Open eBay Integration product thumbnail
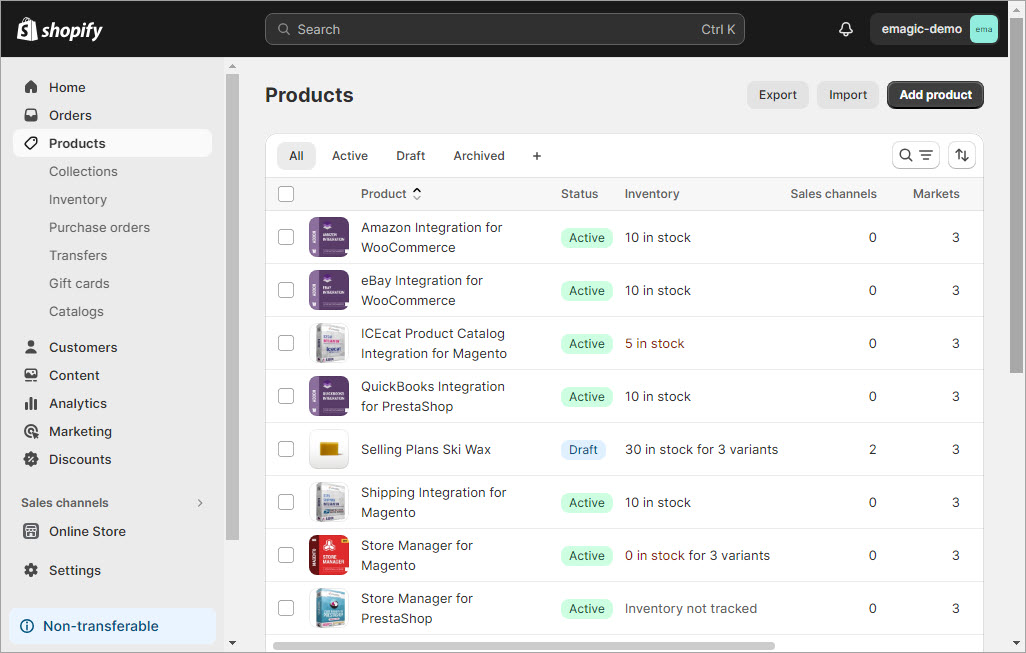The width and height of the screenshot is (1026, 653). 328,290
